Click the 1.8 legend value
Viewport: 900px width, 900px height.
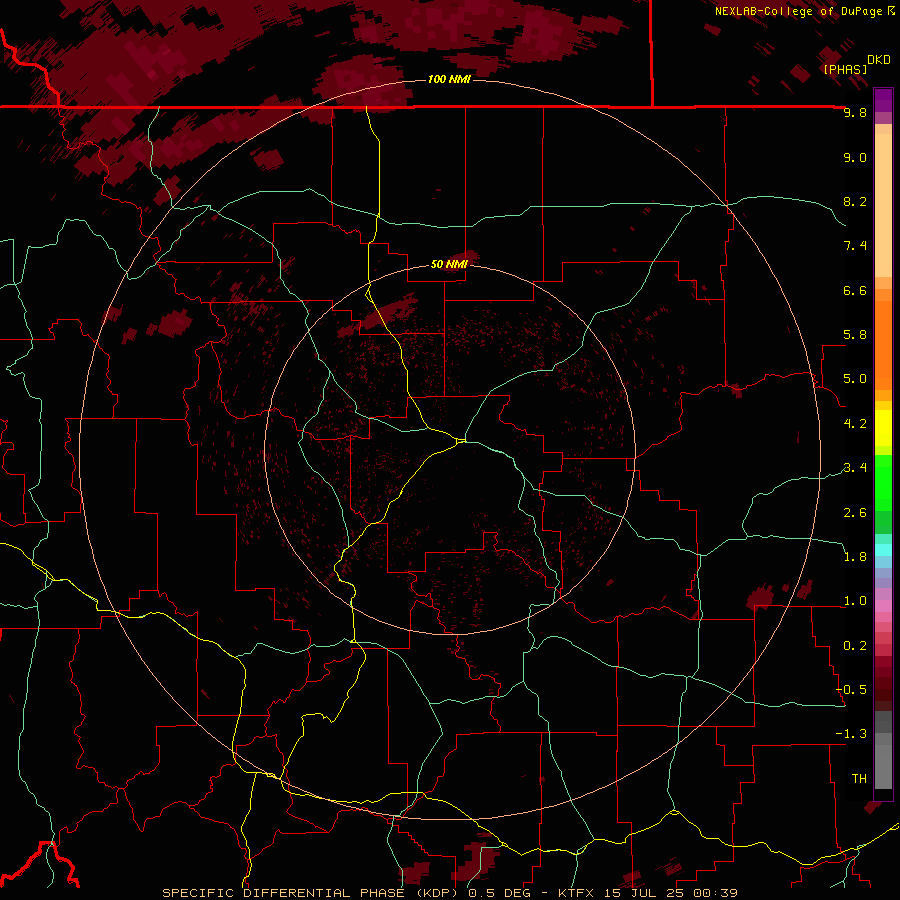tap(855, 557)
